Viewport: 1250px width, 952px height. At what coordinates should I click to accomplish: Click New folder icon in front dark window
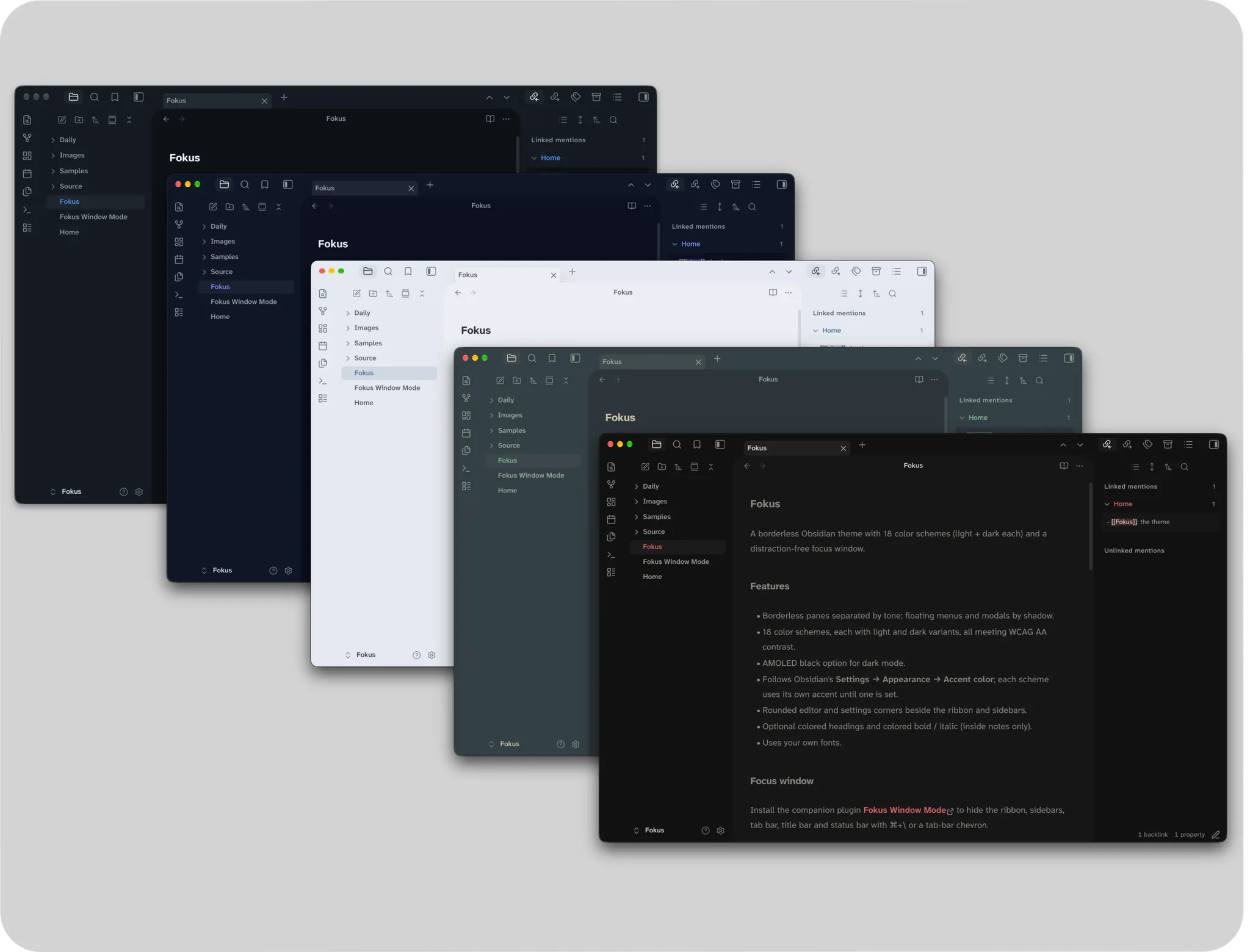click(x=662, y=467)
